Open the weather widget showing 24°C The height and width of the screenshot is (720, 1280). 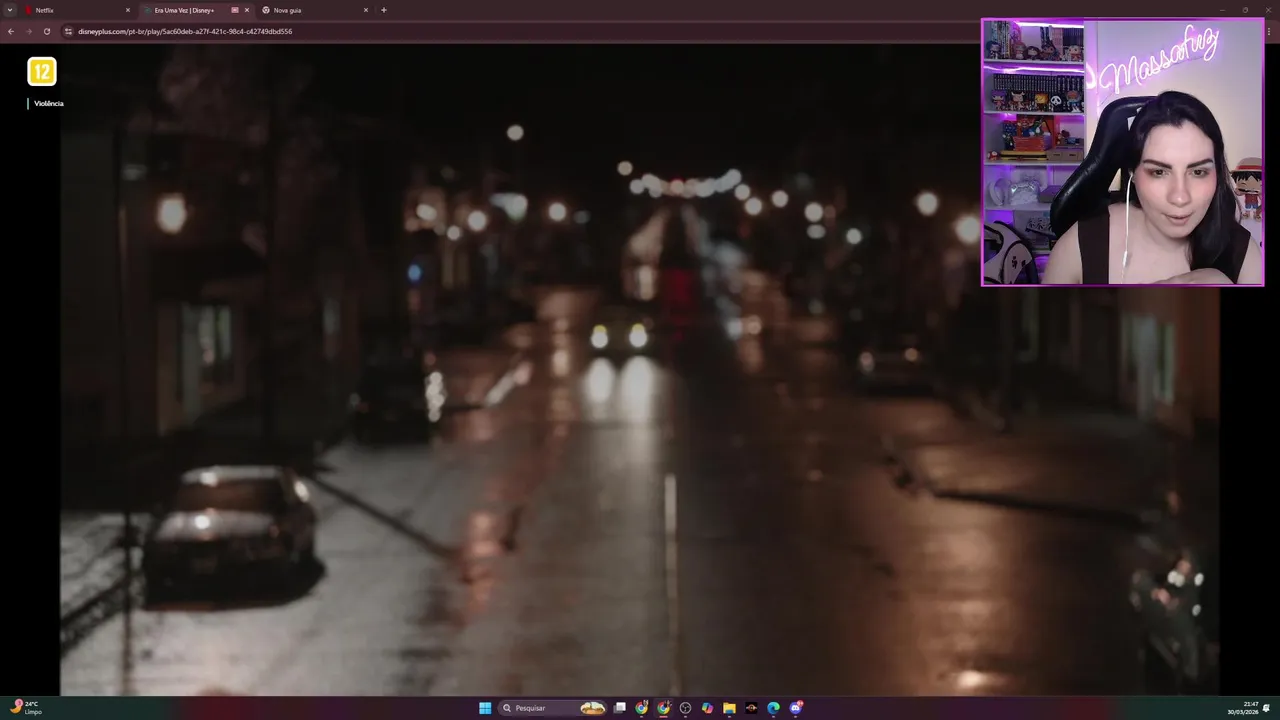point(27,707)
